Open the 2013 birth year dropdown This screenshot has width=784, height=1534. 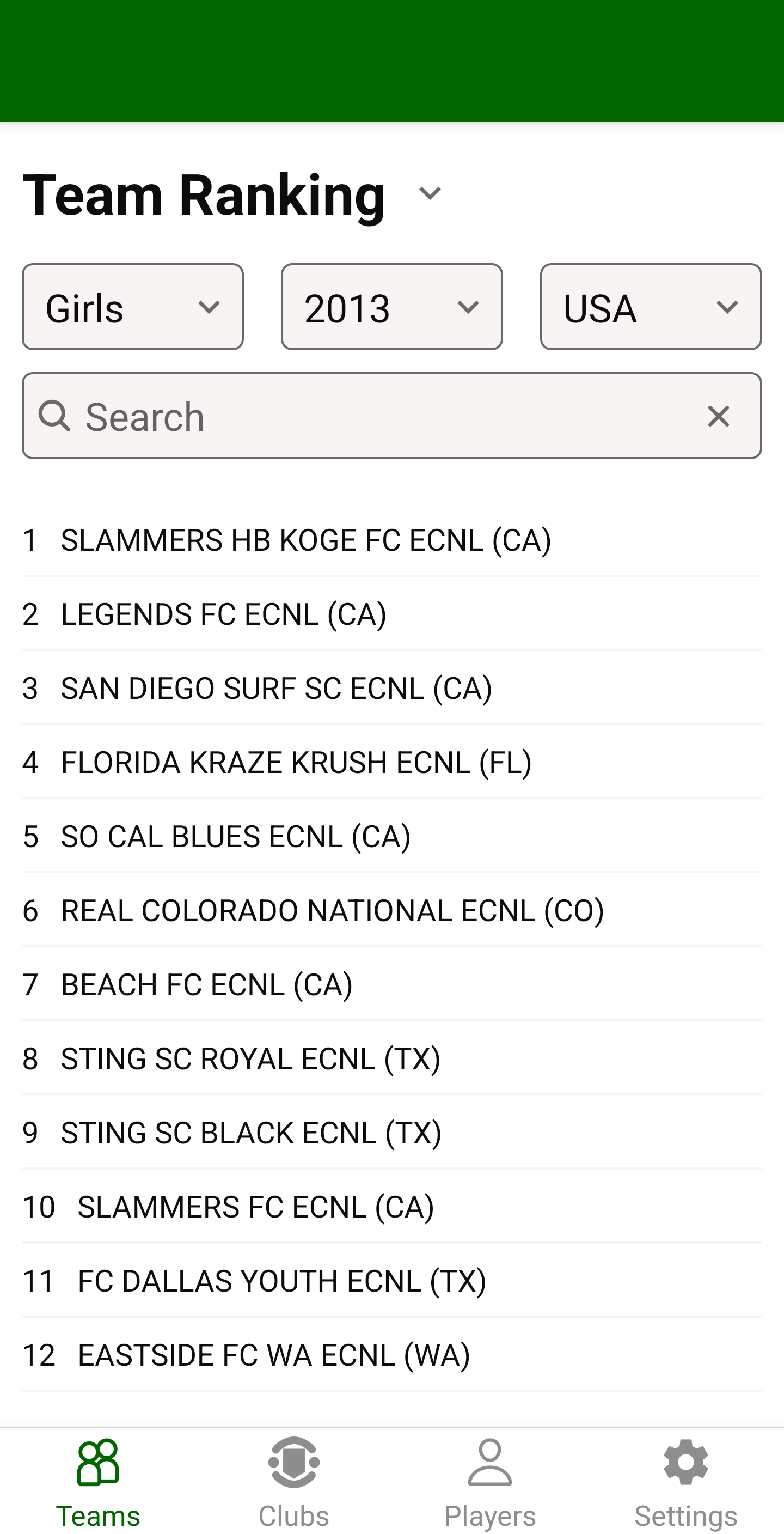click(391, 307)
